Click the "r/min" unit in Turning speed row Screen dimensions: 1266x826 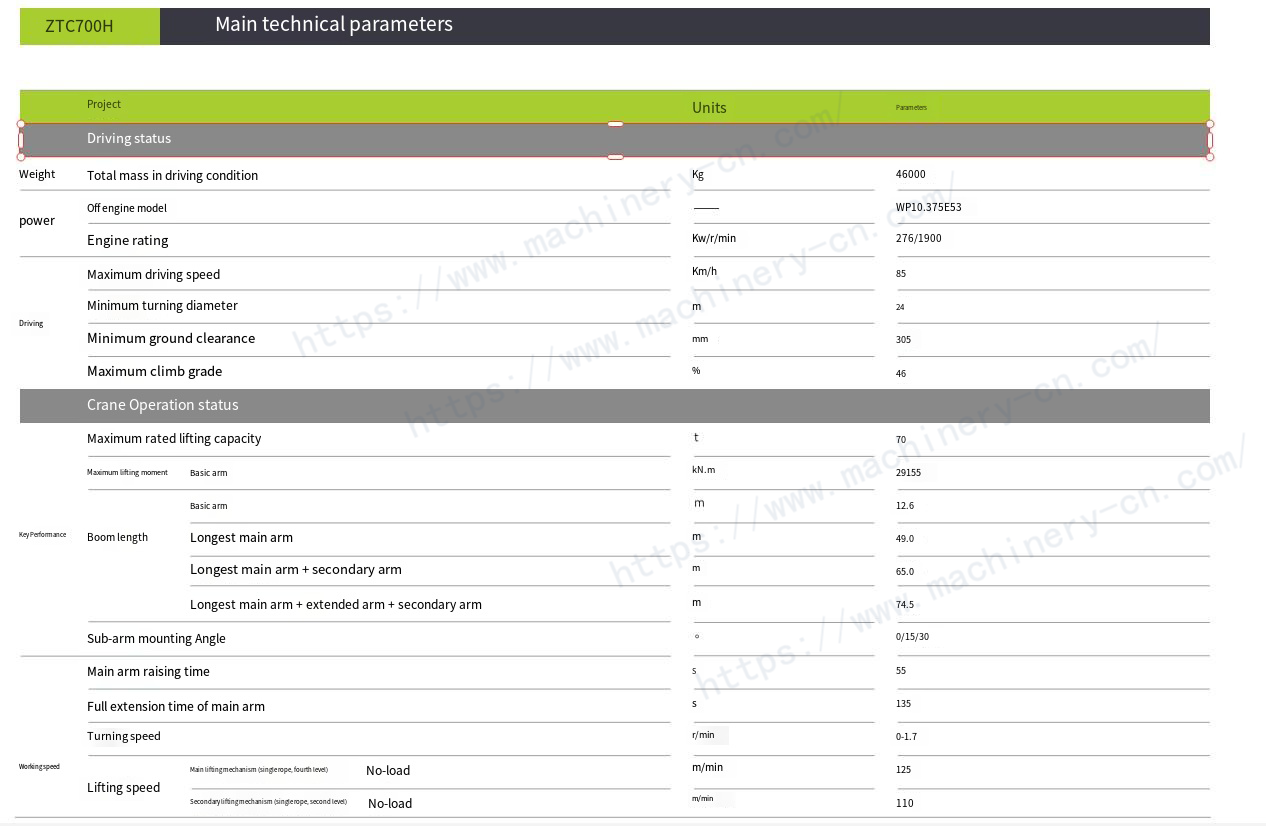tap(703, 735)
